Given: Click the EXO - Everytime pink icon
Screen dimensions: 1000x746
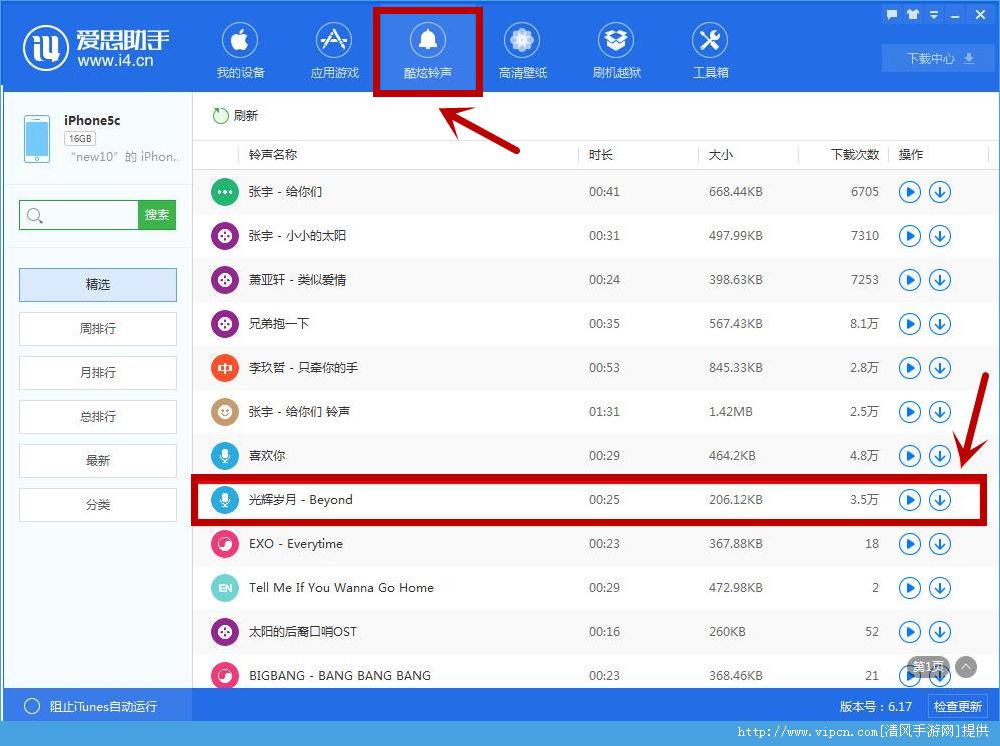Looking at the screenshot, I should (x=224, y=544).
